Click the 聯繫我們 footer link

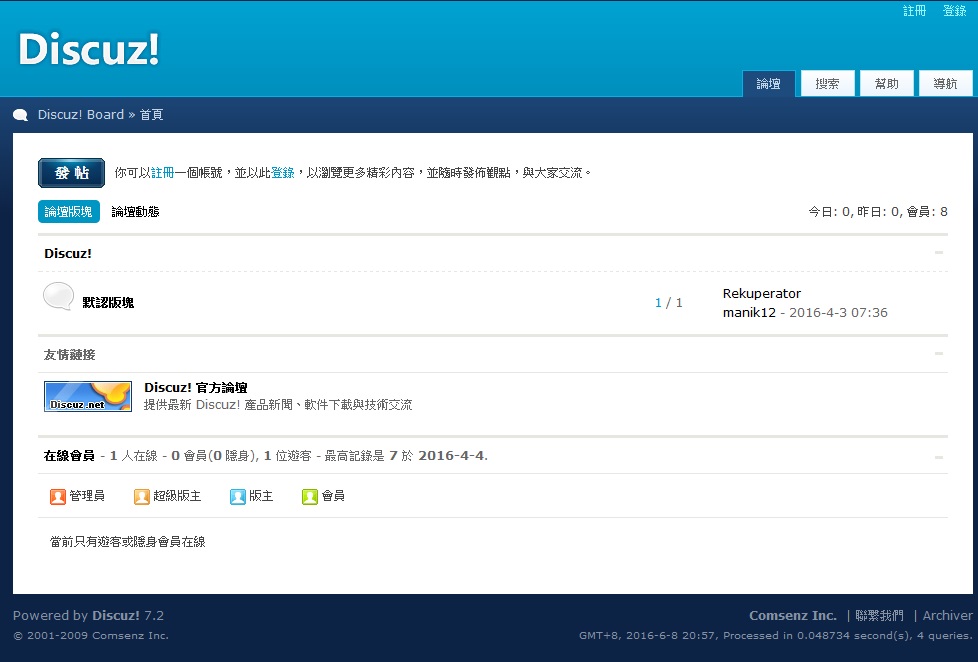click(879, 615)
